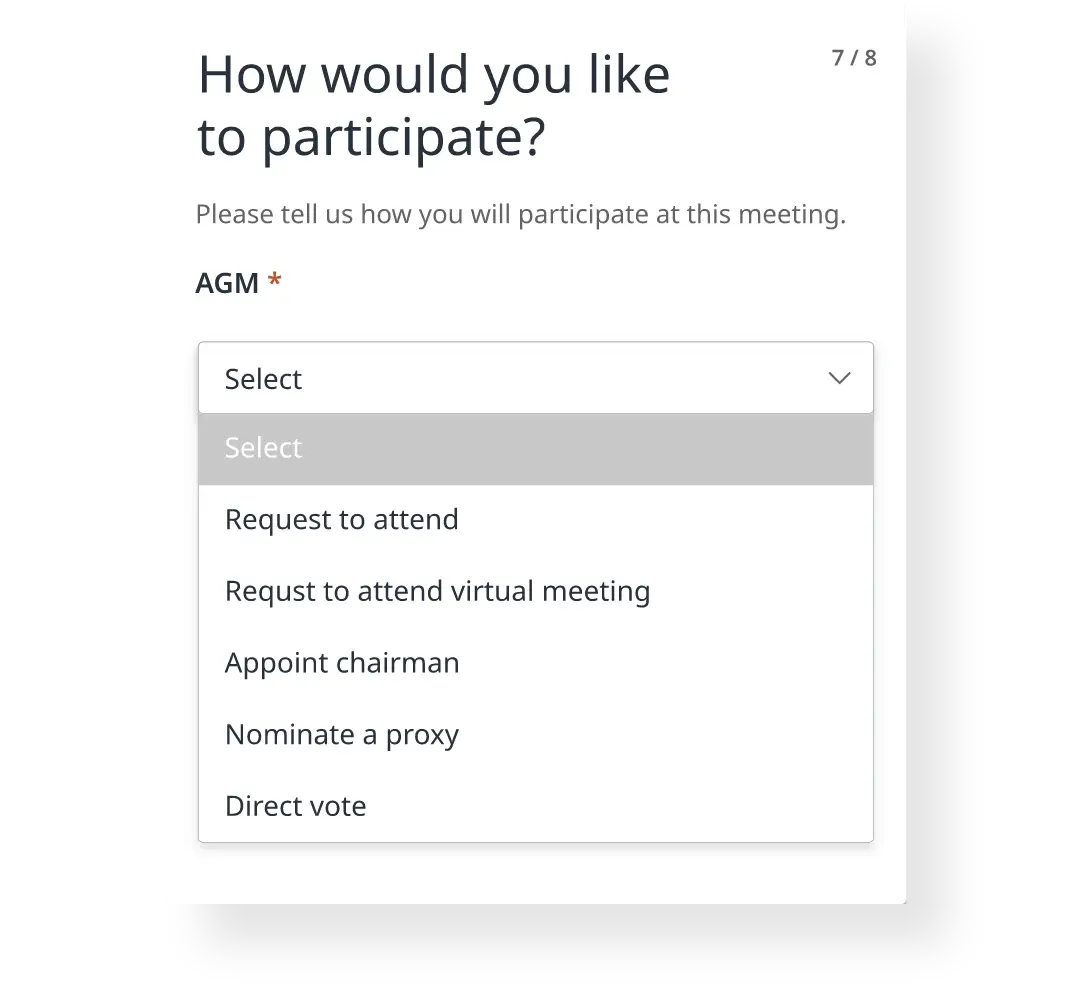The height and width of the screenshot is (986, 1072).
Task: Select Requst to attend virtual meeting
Action: pyautogui.click(x=437, y=591)
